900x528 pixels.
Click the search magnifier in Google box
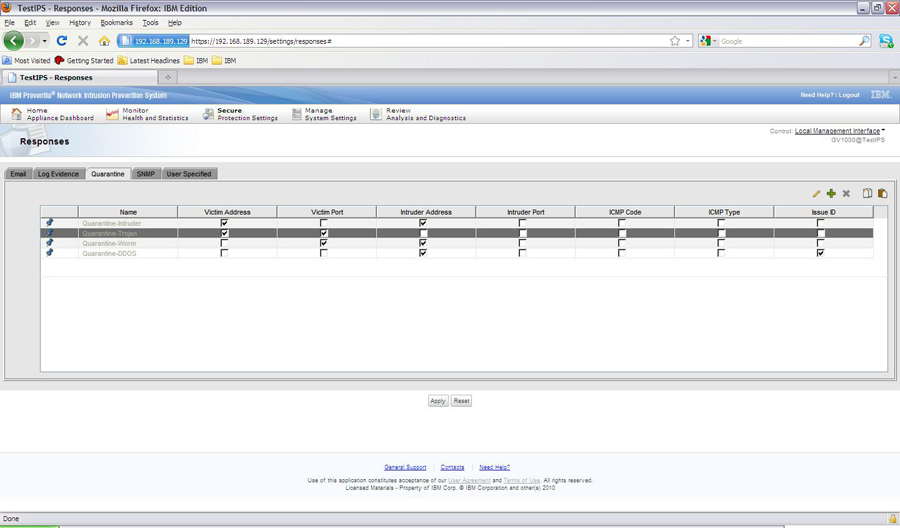coord(864,41)
